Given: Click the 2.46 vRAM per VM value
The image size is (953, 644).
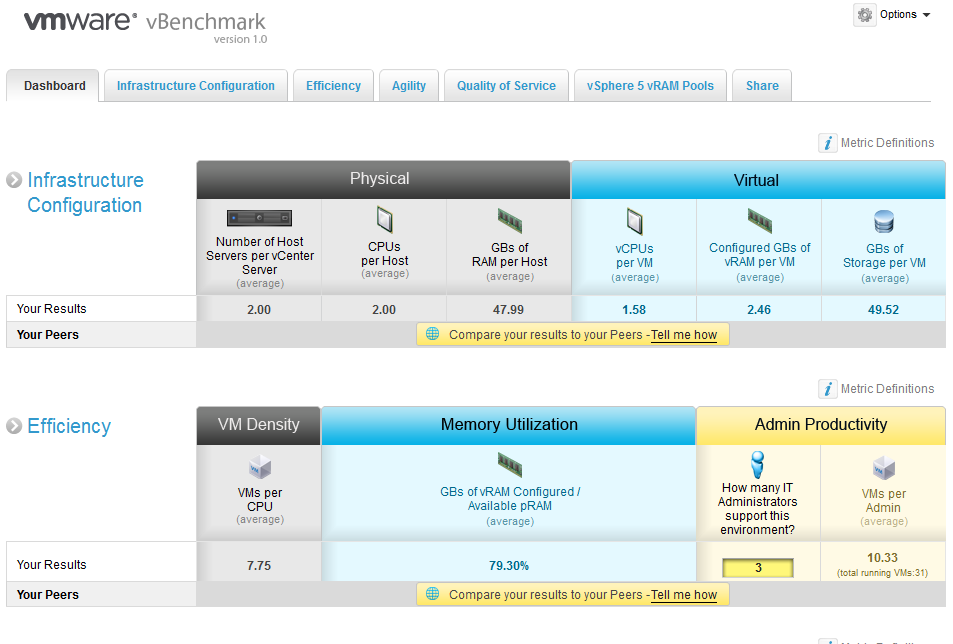Looking at the screenshot, I should point(759,310).
